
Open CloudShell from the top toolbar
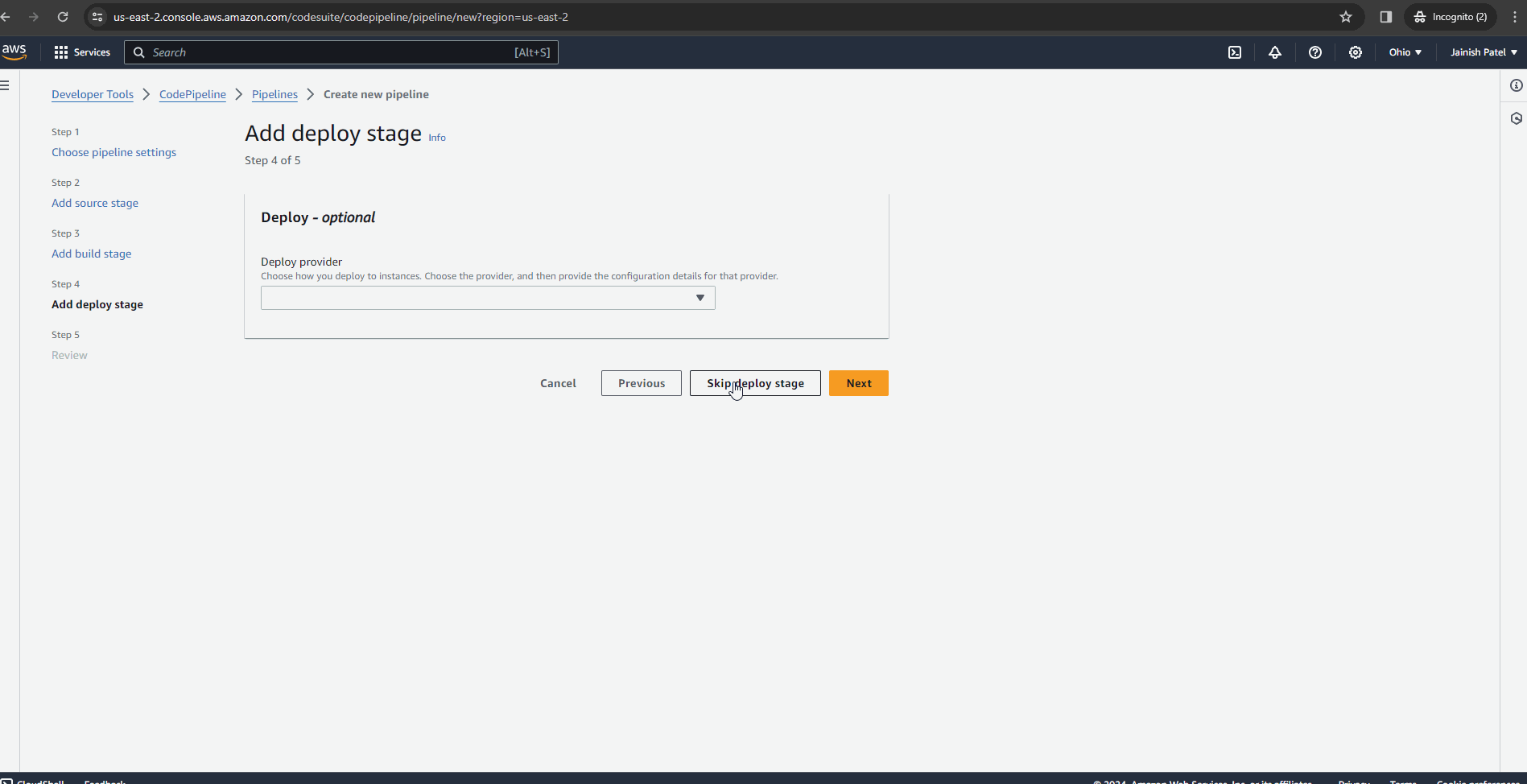[1235, 52]
